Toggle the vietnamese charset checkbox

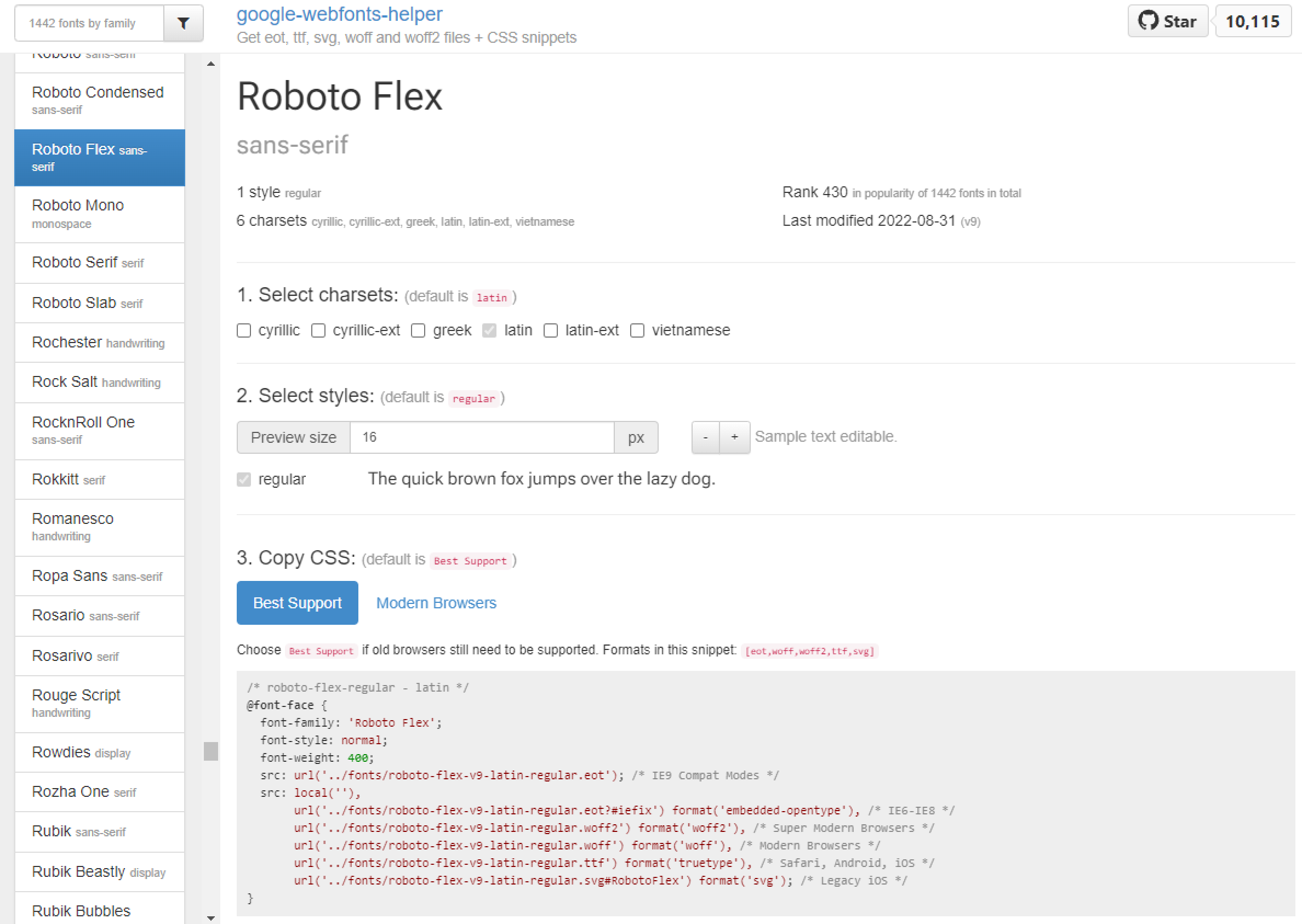637,330
